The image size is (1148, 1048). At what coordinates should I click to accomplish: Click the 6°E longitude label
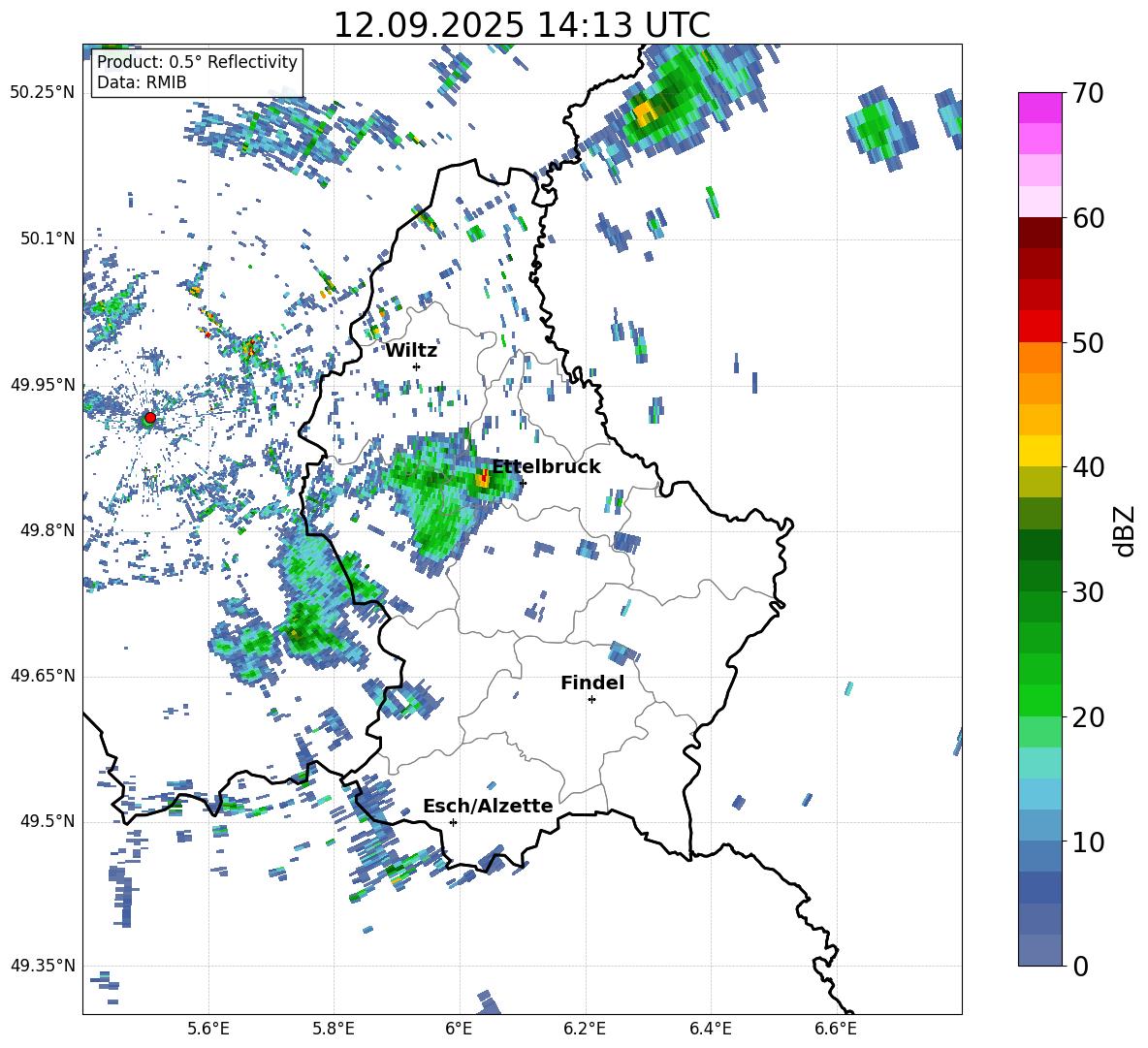click(459, 1029)
